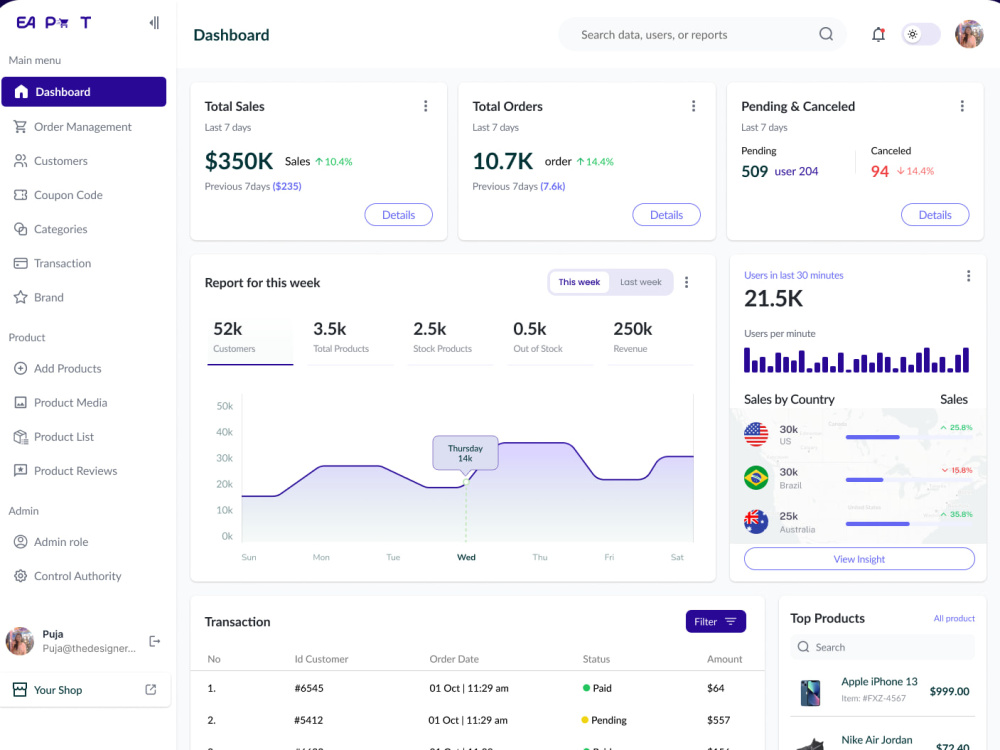
Task: Open the Pending & Canceled card options menu
Action: (x=962, y=106)
